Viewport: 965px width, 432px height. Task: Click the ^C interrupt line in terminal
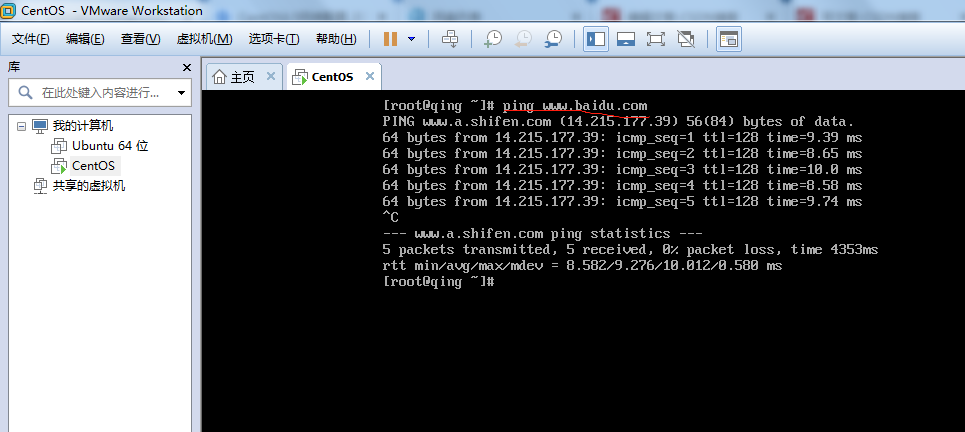coord(390,218)
